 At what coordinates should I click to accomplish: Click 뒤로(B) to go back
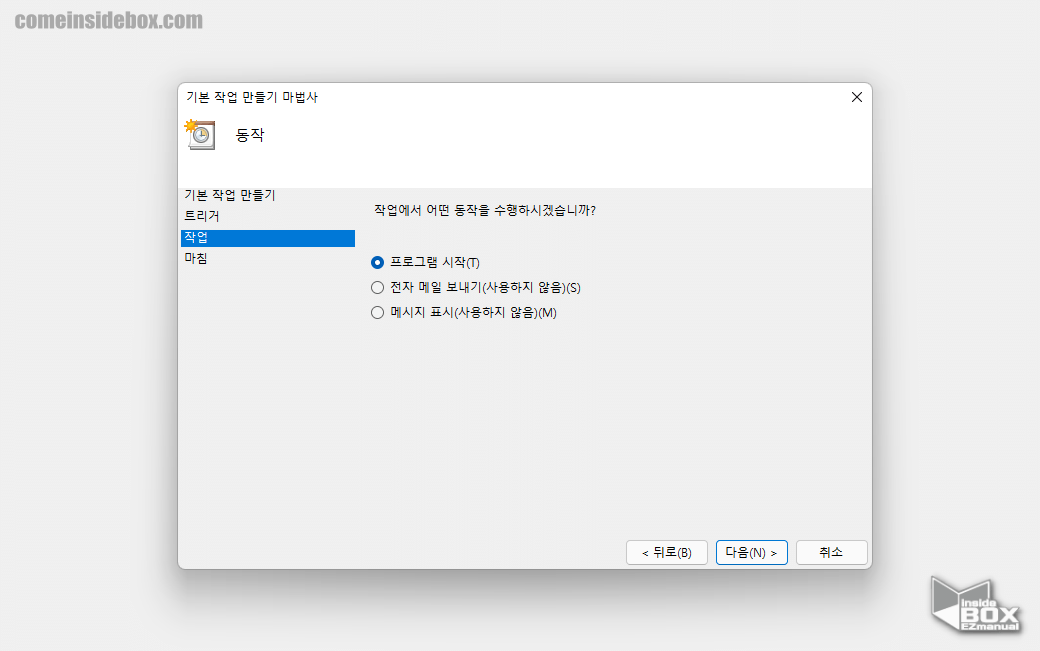tap(666, 552)
